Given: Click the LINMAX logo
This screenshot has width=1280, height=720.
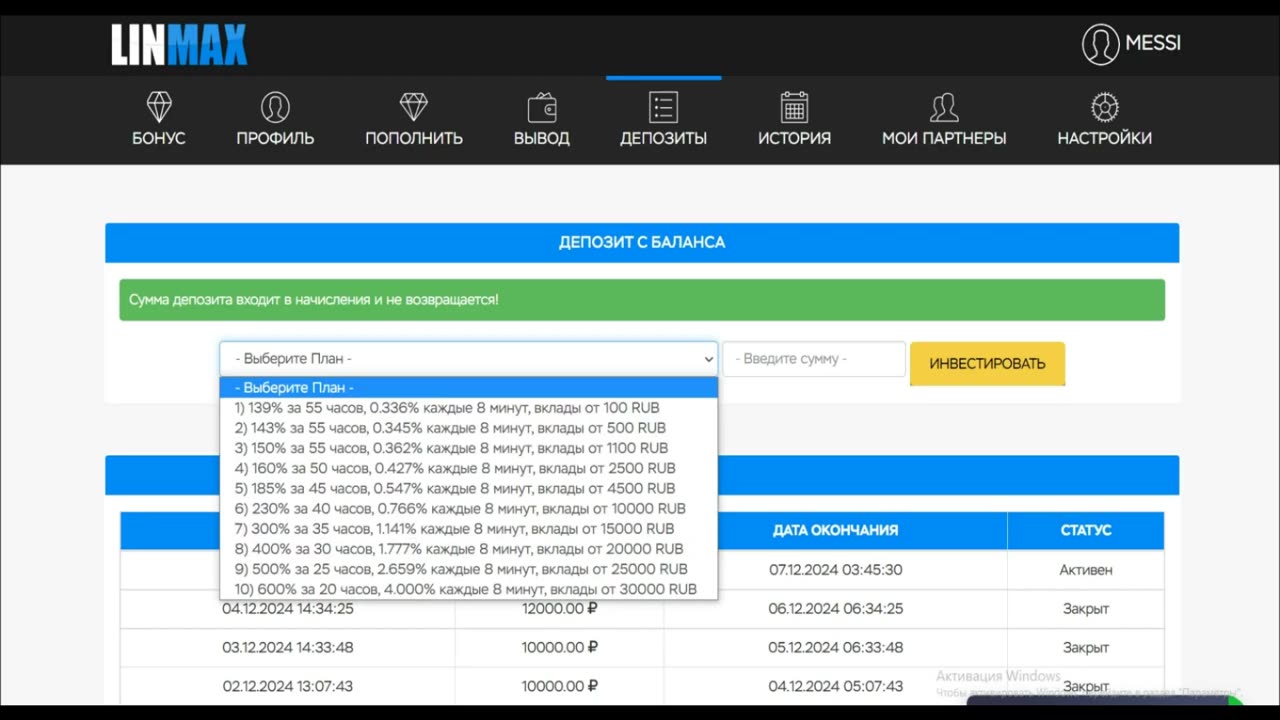Looking at the screenshot, I should point(179,45).
